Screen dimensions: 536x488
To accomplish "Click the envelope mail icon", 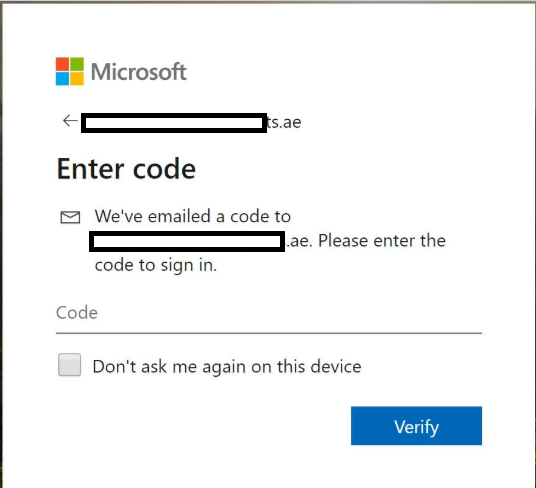I will pos(70,217).
